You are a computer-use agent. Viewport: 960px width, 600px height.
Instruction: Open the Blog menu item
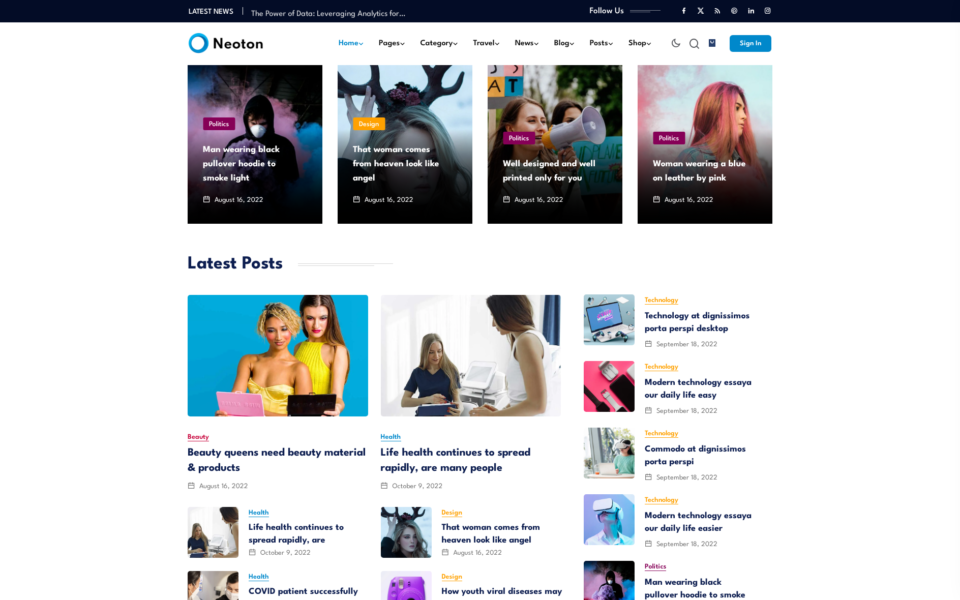coord(563,43)
